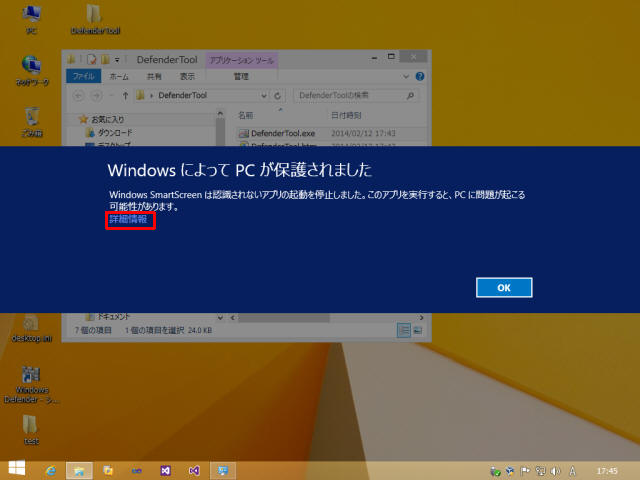Sort by 名前 column header
Image resolution: width=640 pixels, height=480 pixels.
[246, 116]
